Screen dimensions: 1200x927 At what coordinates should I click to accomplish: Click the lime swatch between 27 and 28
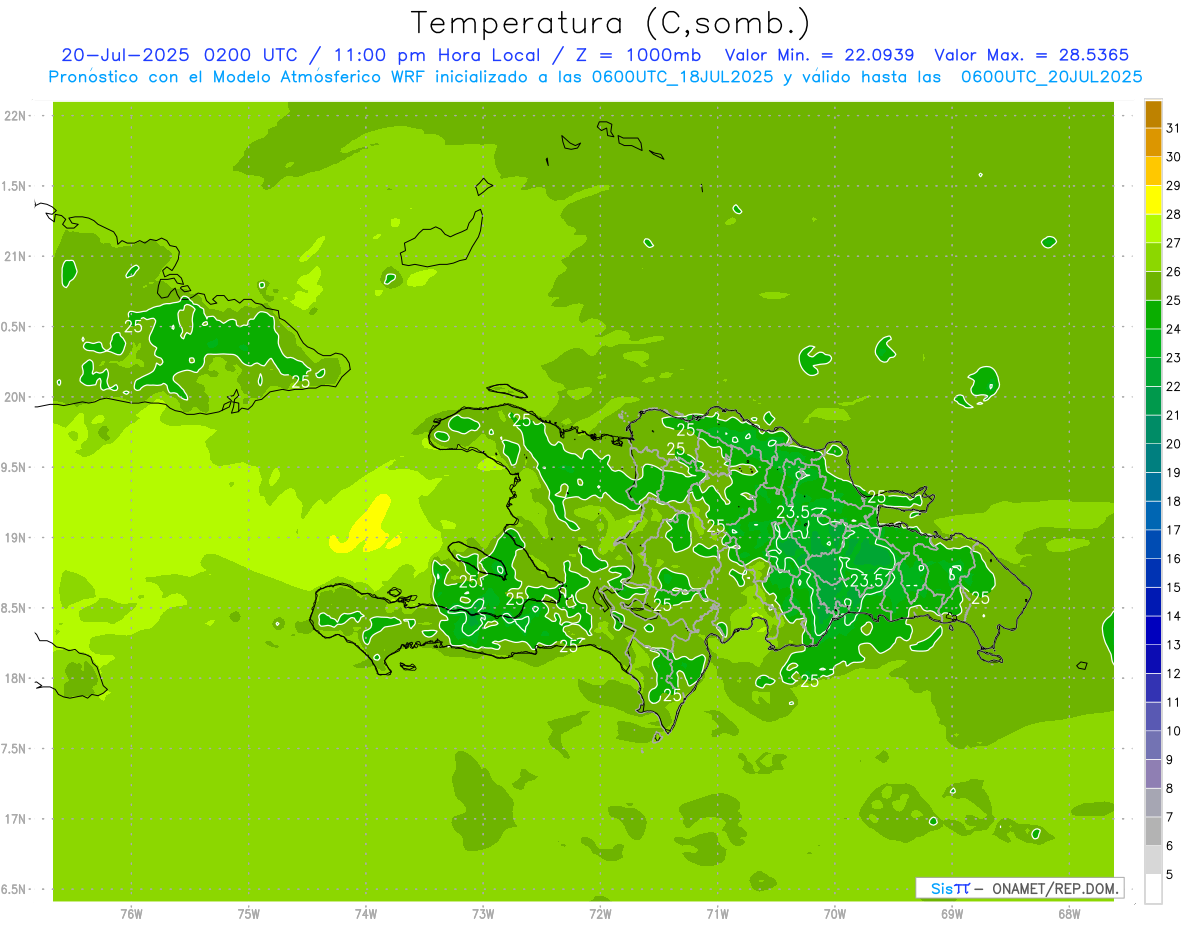[1153, 229]
